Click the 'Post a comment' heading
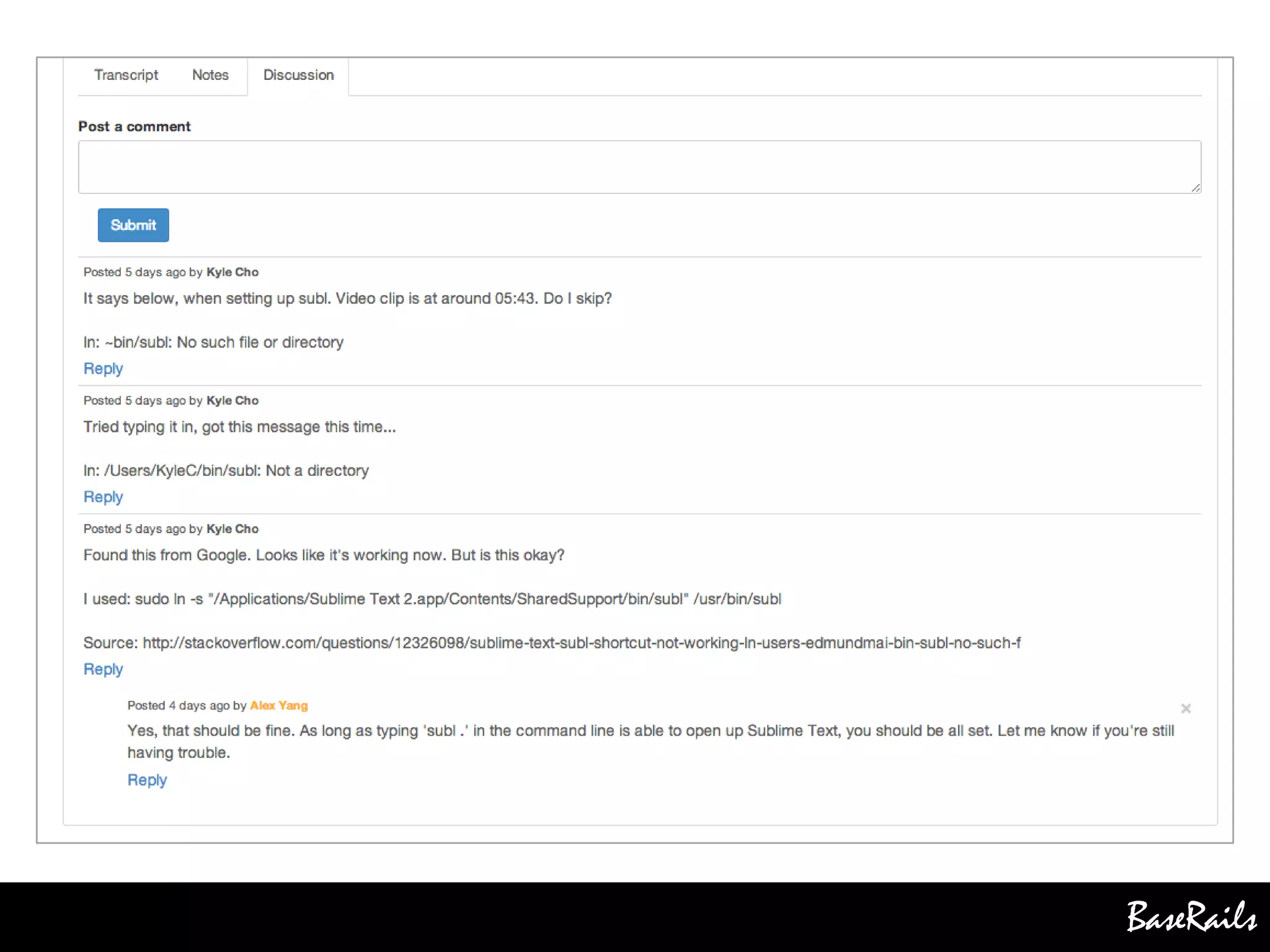 pos(134,126)
